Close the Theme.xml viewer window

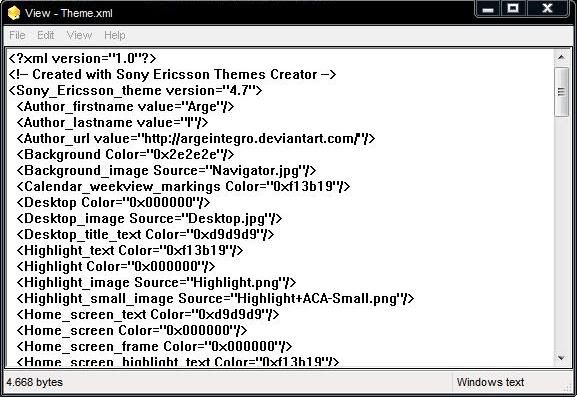[x=547, y=9]
